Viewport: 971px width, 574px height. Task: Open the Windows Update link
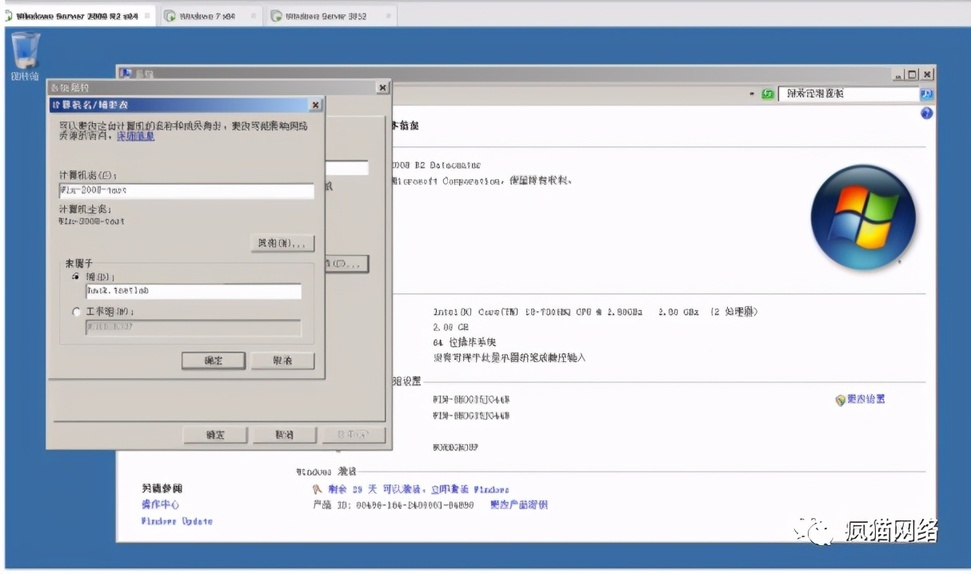(x=177, y=521)
